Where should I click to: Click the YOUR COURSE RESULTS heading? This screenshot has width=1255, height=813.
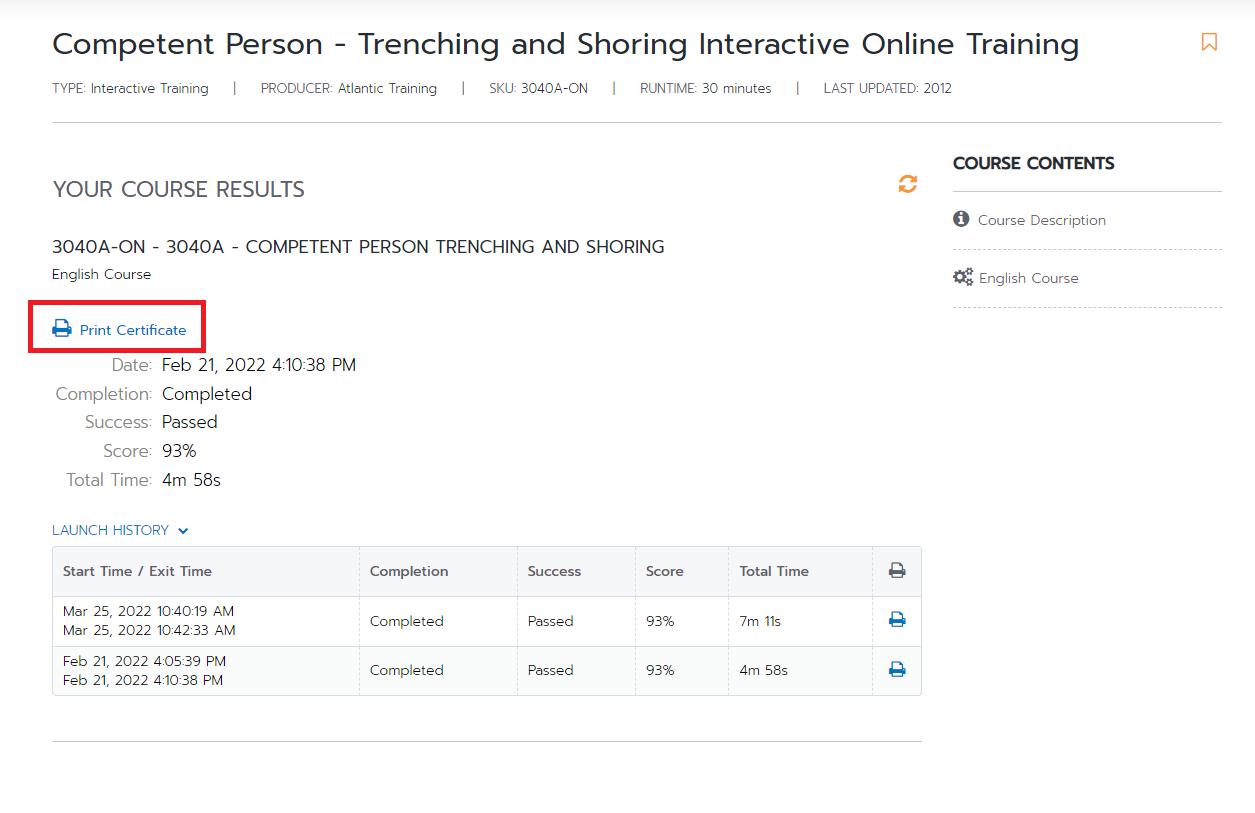click(178, 189)
